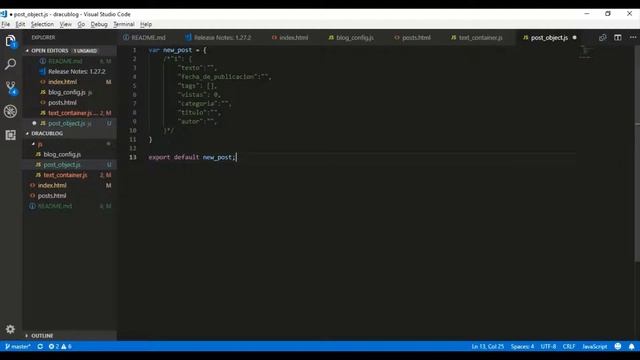
Task: Click the unsaved dot on post_object.js tab
Action: 575,38
